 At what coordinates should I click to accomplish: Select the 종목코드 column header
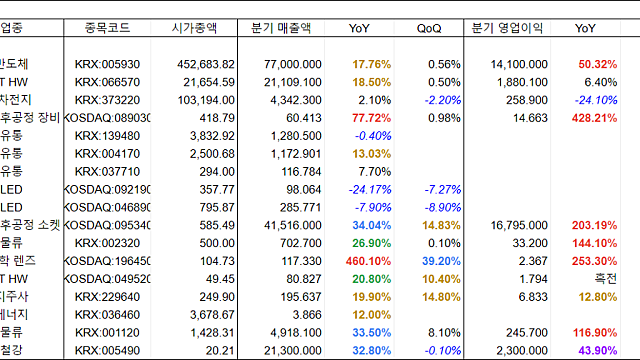(107, 28)
